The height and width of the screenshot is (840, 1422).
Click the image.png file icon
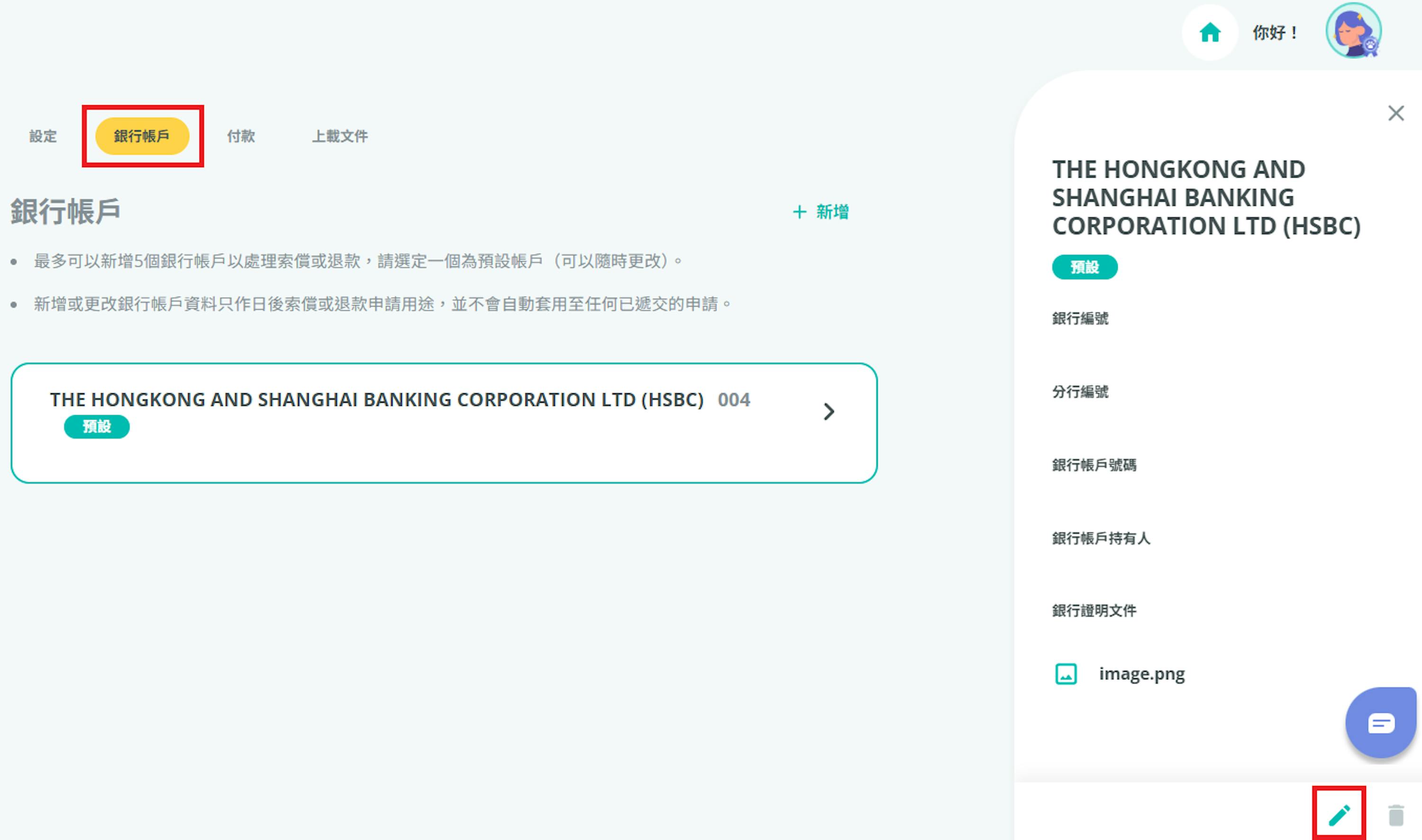pos(1066,674)
